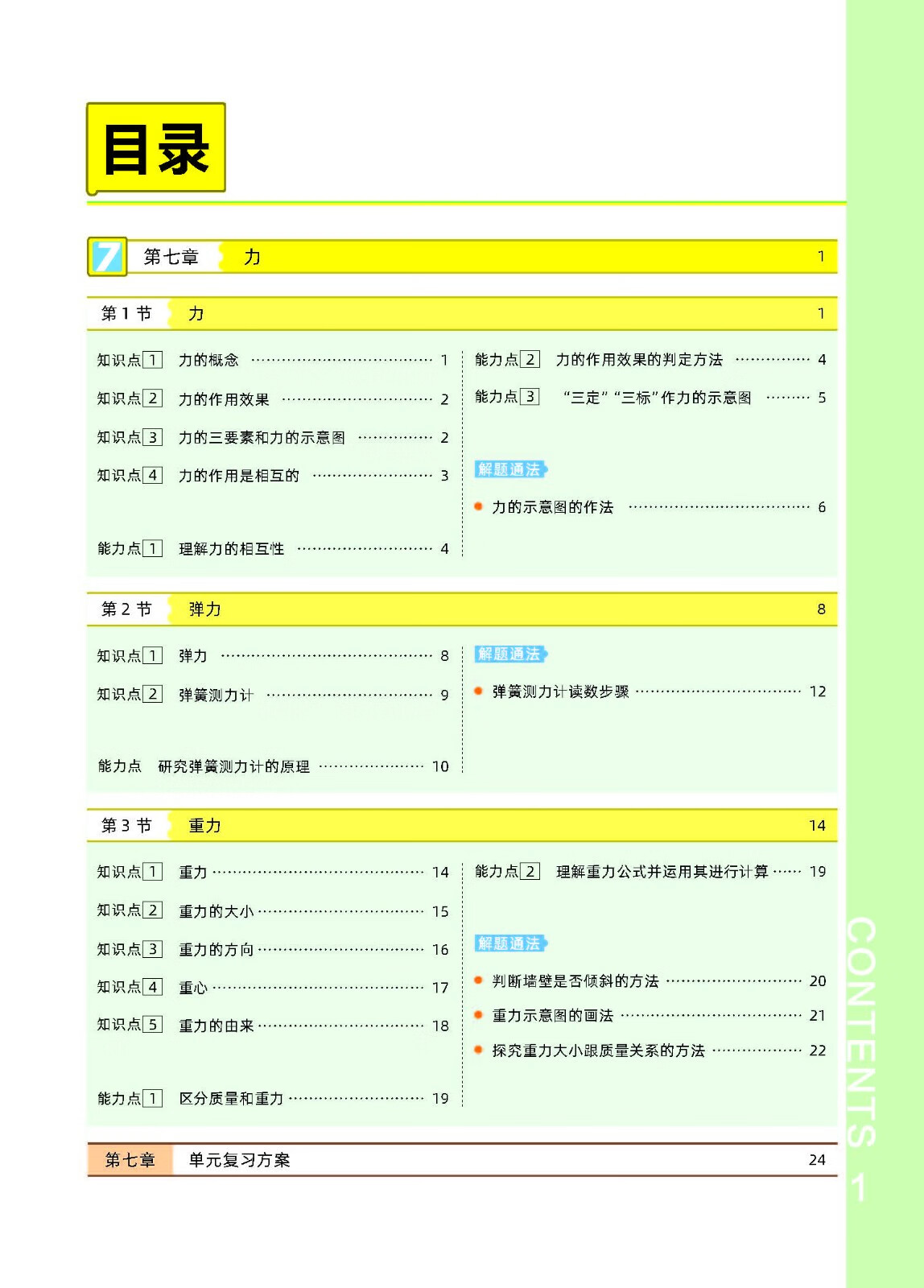Open 研究弹簧测力计的原理 entry
The image size is (924, 1288).
click(233, 766)
